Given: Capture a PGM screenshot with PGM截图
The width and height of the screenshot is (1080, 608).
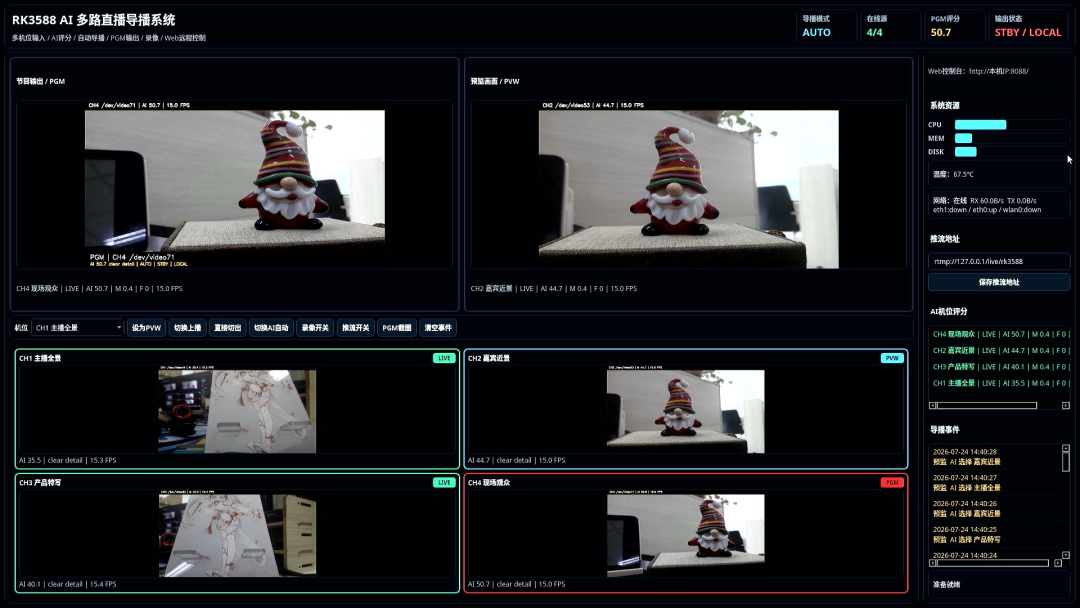Looking at the screenshot, I should 397,328.
